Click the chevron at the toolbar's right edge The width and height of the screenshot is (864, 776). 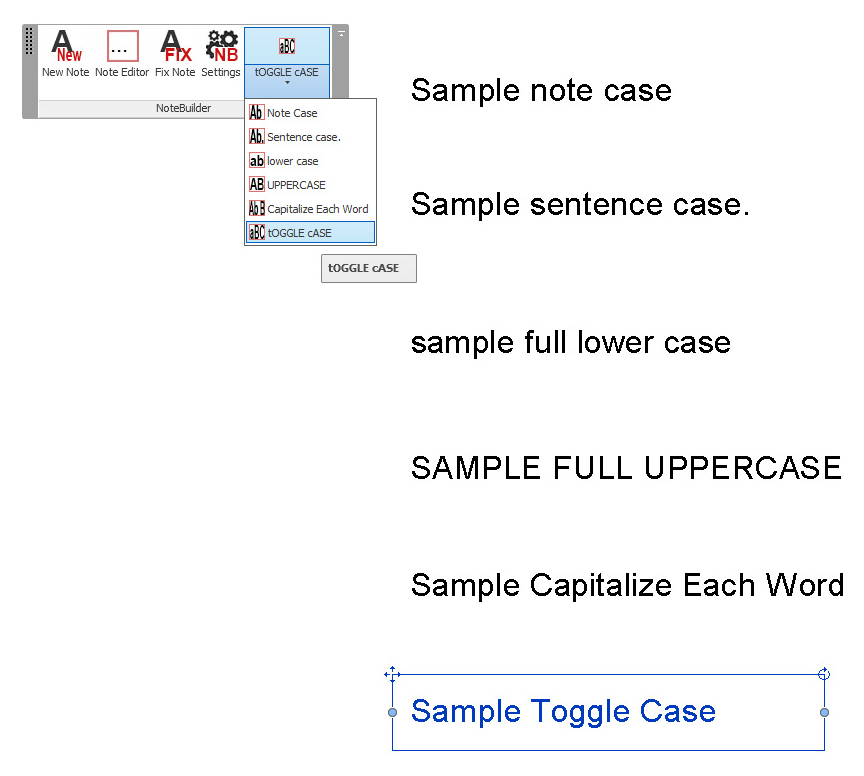[x=340, y=33]
